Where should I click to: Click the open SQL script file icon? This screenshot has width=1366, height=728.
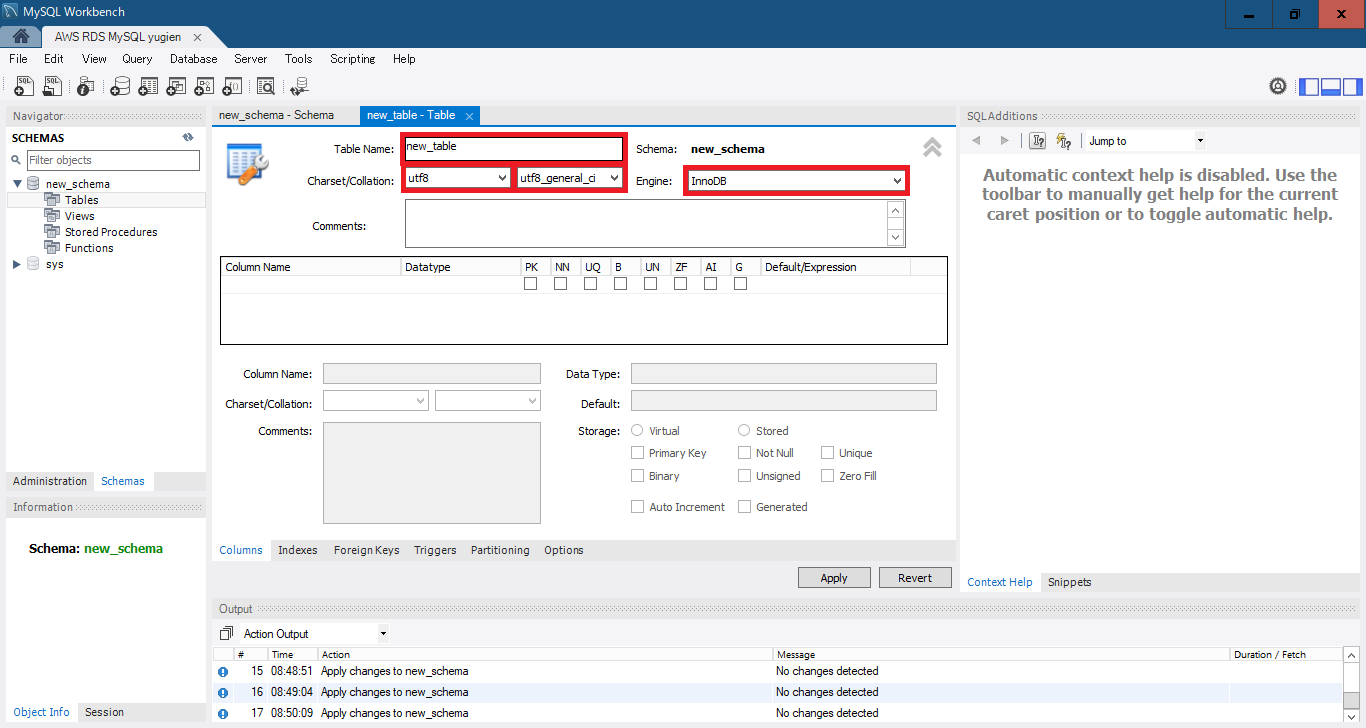point(52,87)
